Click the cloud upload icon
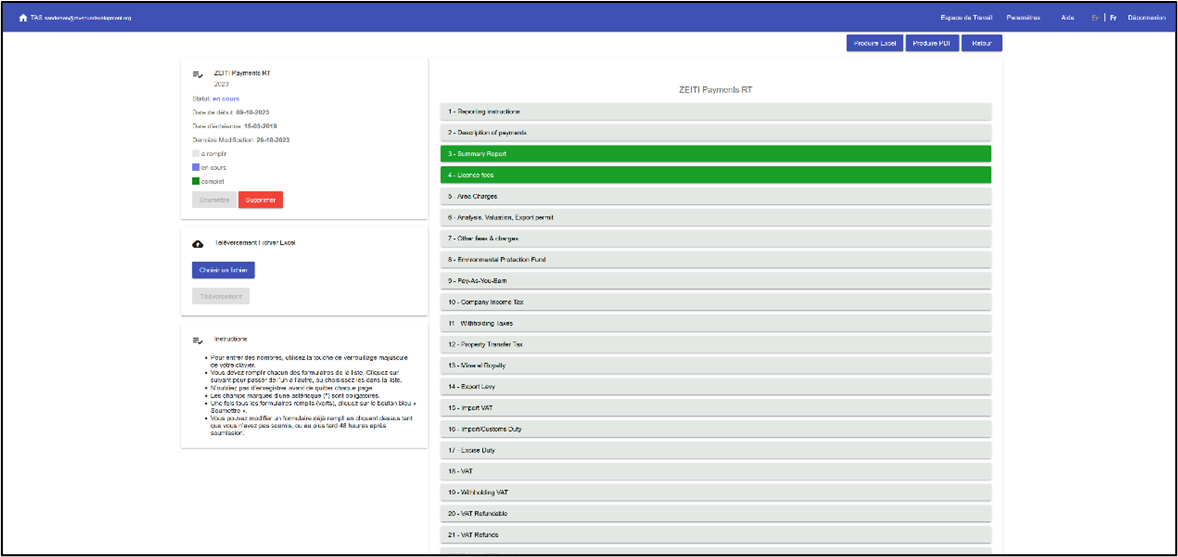Screen dimensions: 1178x557 pos(198,244)
